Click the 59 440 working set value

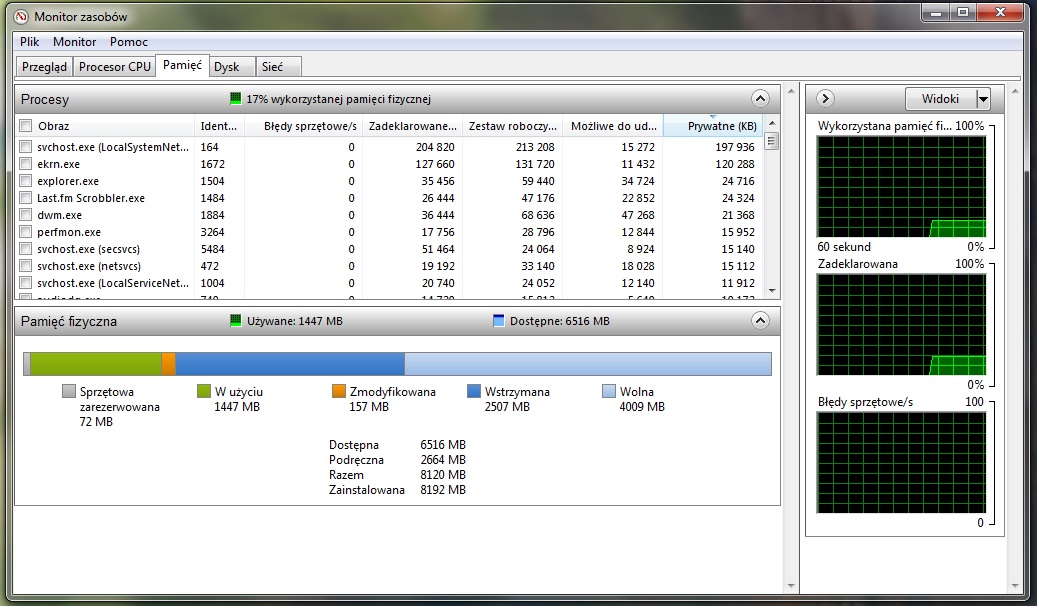click(x=538, y=181)
